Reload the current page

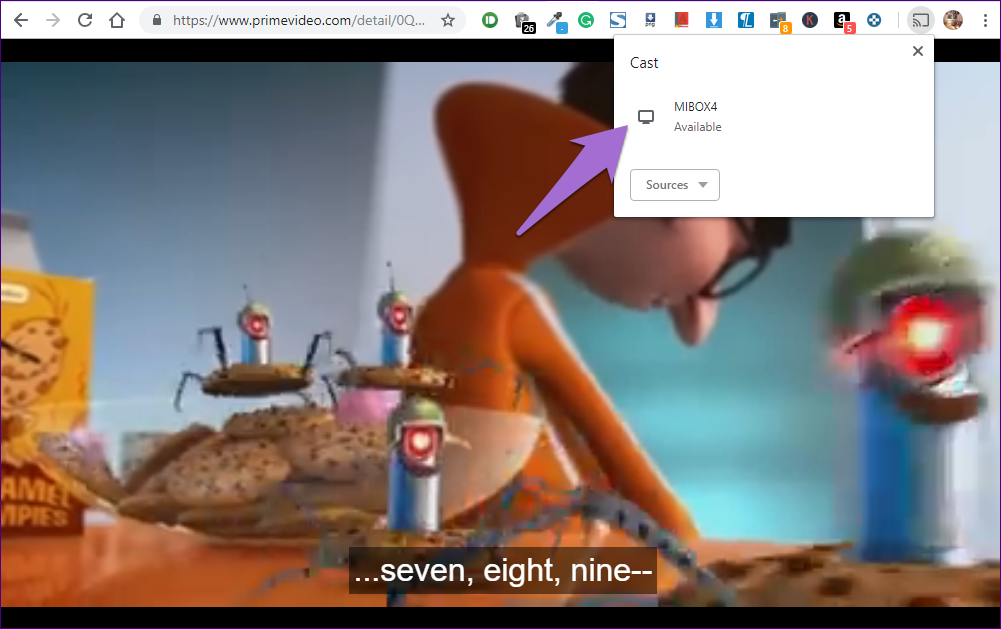click(x=85, y=20)
